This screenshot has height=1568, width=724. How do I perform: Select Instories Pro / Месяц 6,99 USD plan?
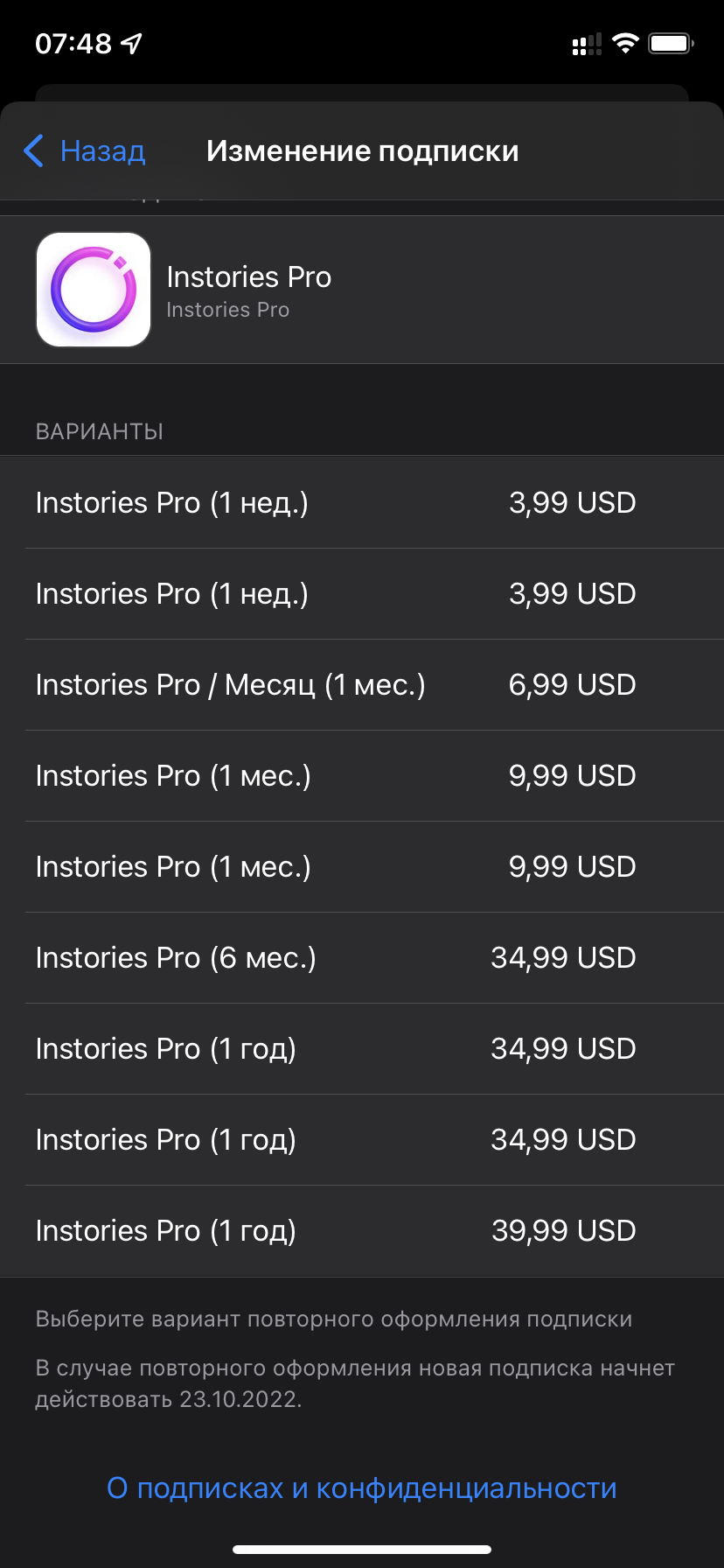[x=362, y=685]
